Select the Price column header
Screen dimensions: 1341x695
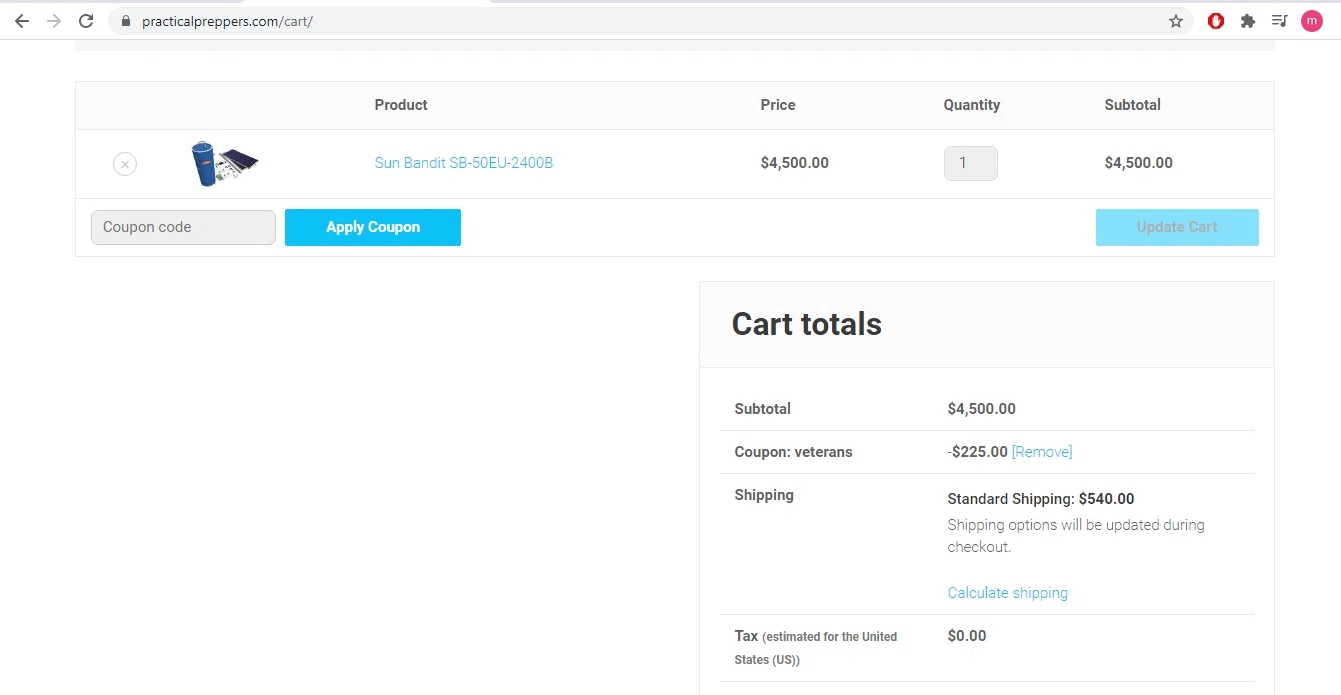pos(778,105)
